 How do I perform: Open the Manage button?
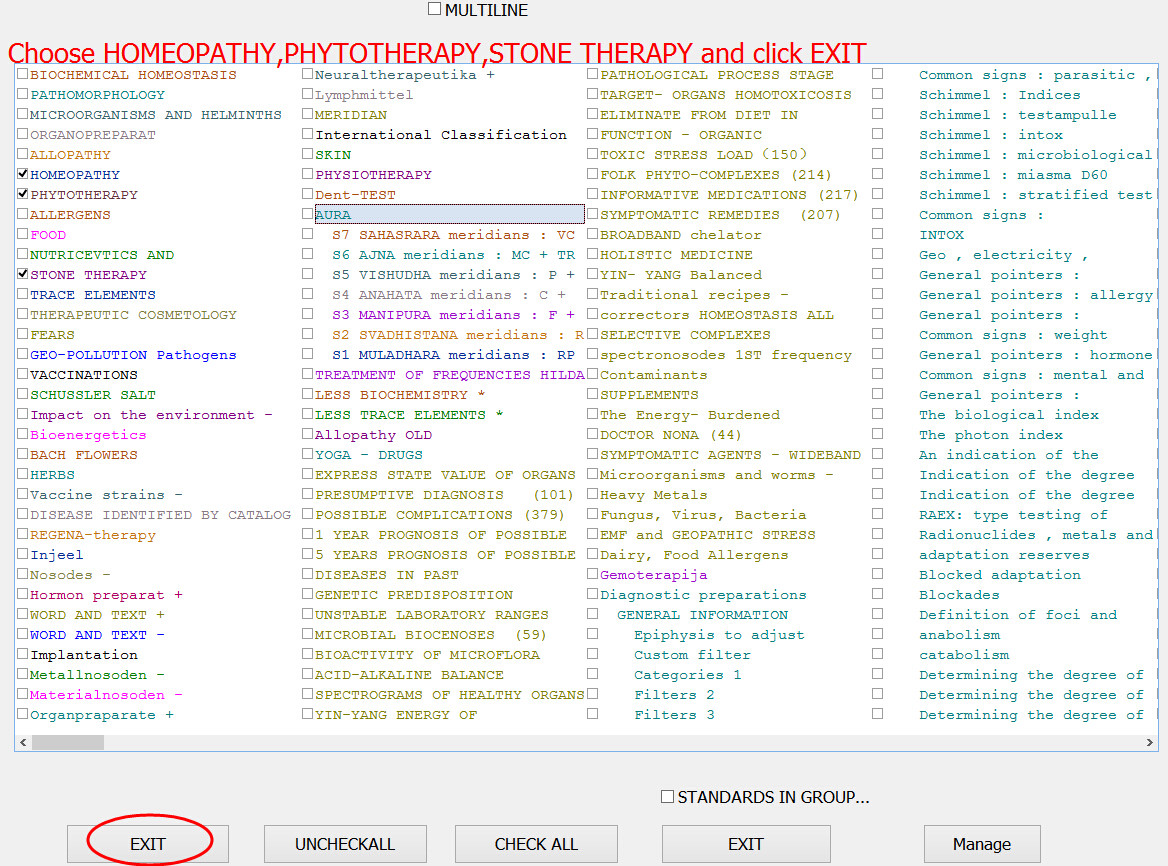point(981,844)
